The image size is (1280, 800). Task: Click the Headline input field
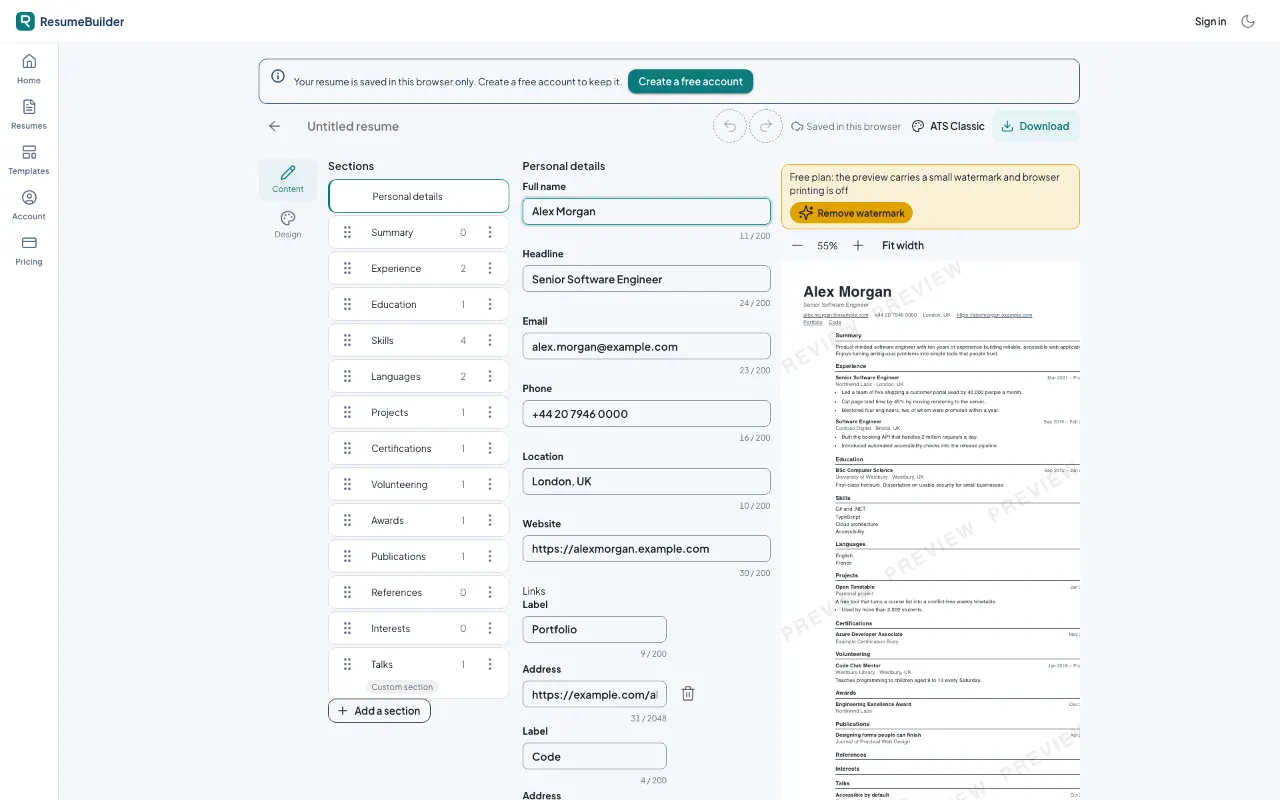point(646,279)
